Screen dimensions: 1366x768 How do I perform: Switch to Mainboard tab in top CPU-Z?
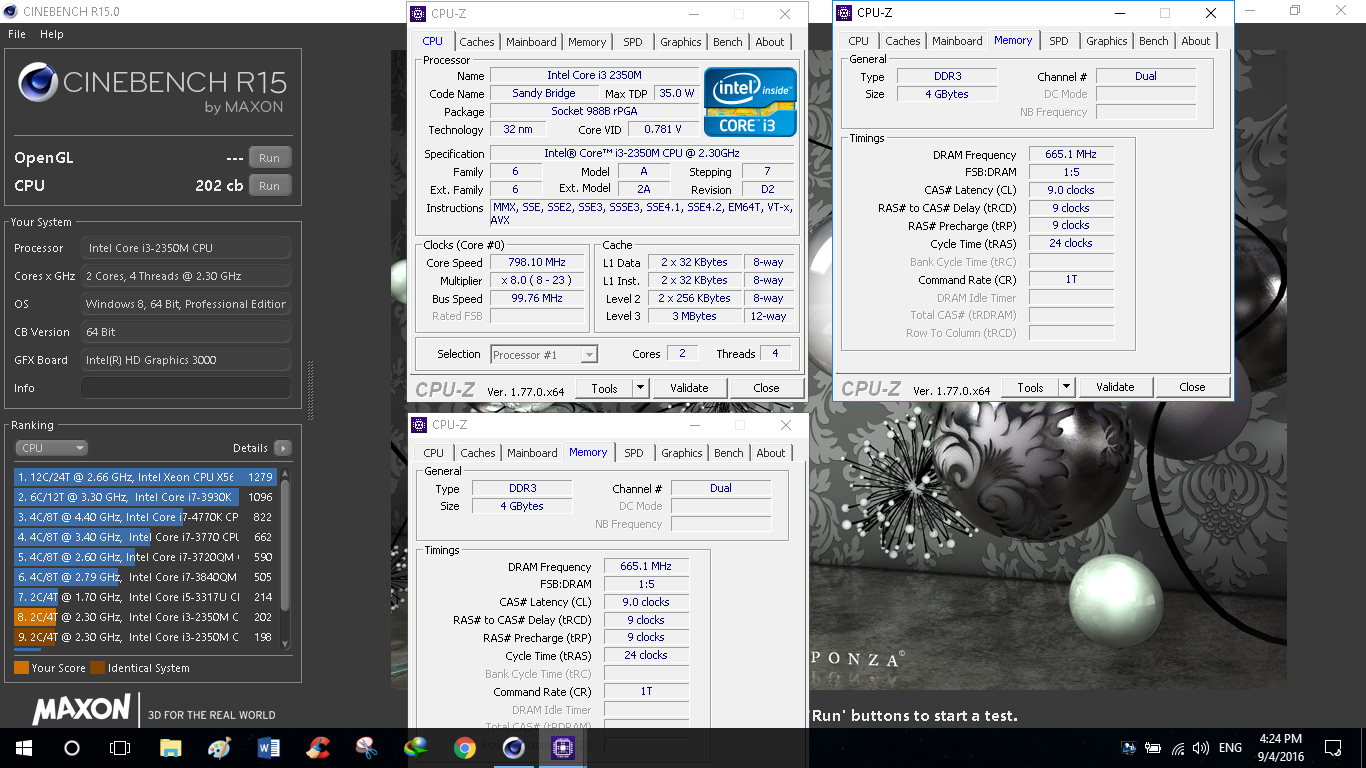(x=531, y=42)
